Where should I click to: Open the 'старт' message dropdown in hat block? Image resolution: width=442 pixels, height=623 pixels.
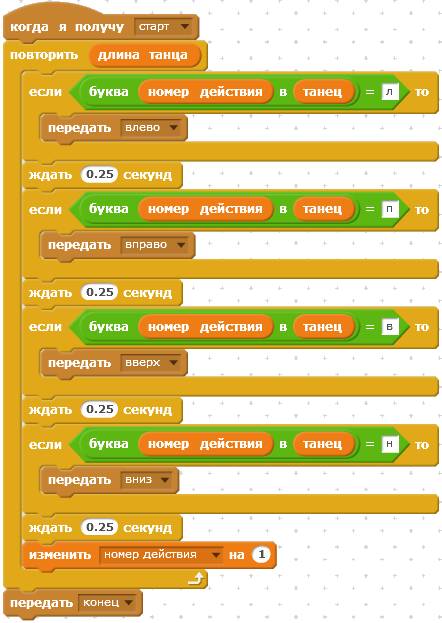point(163,27)
